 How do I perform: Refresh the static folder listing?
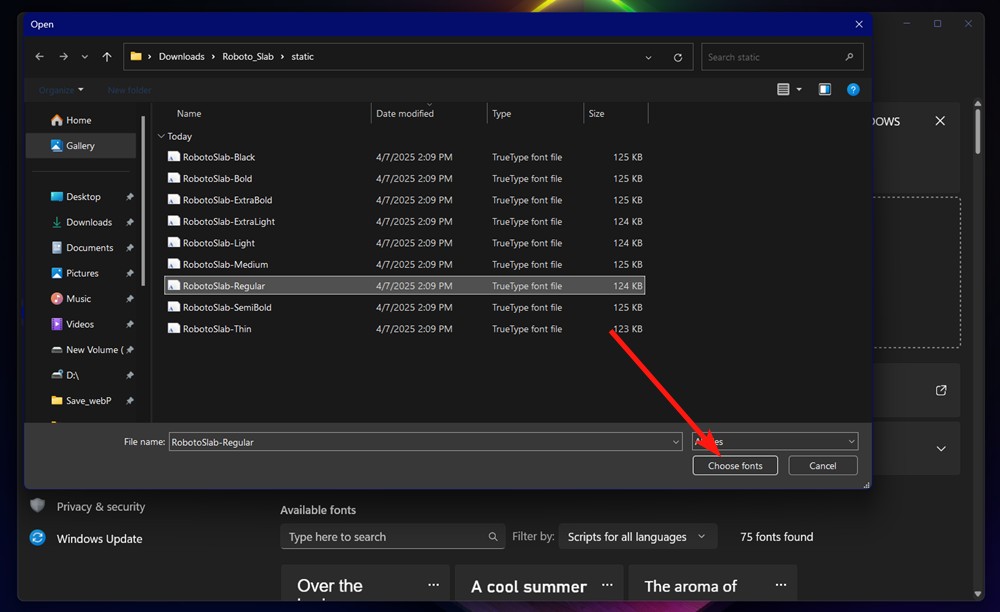[677, 57]
